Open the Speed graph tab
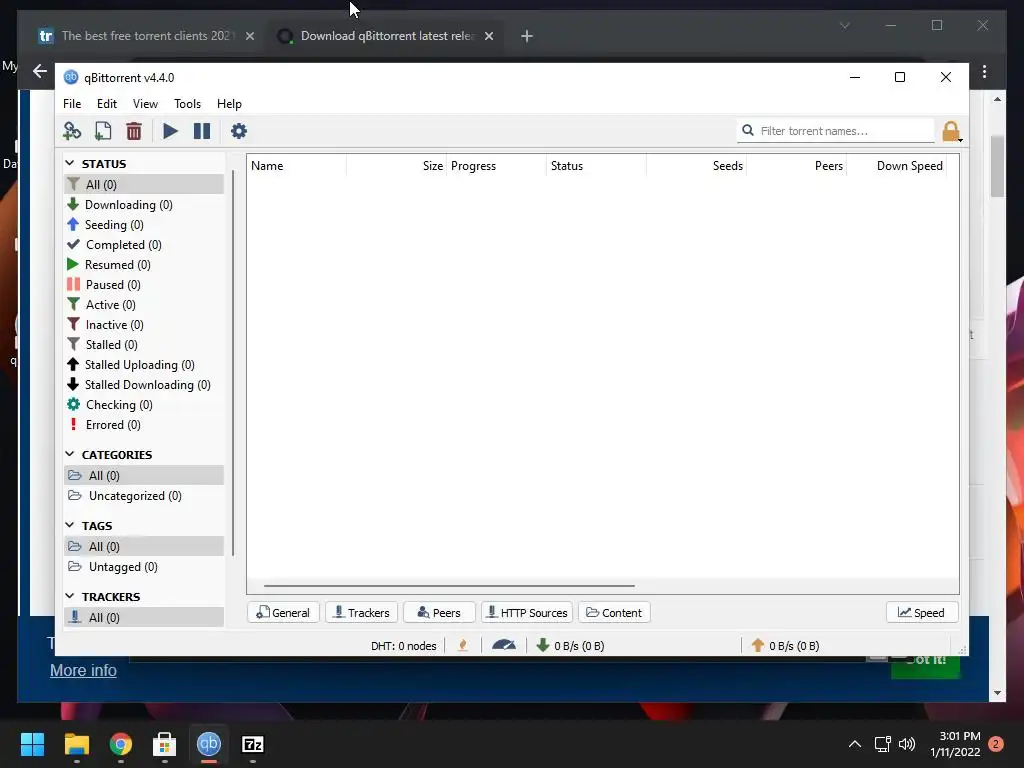 click(x=921, y=613)
